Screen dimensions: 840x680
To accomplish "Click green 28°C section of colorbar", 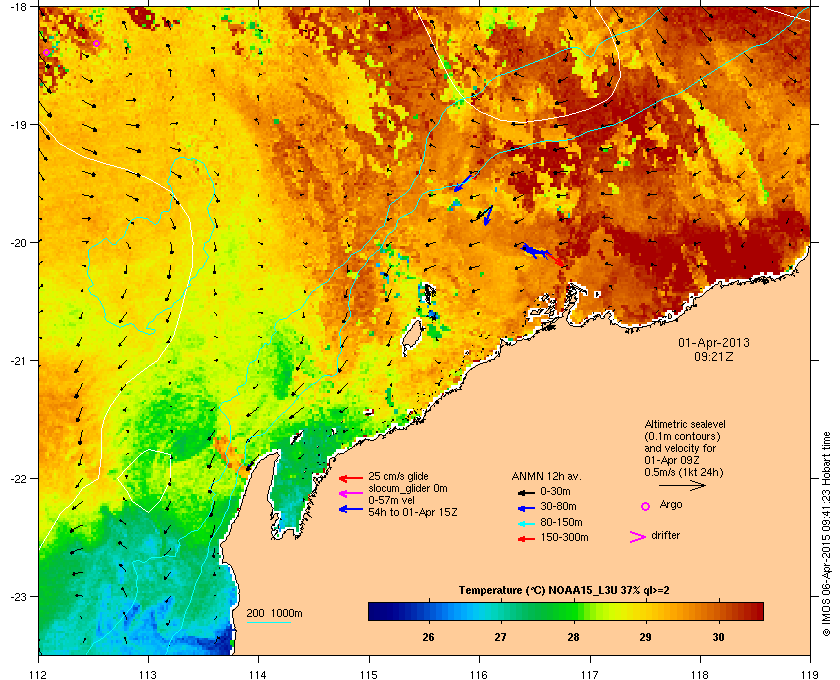I will pyautogui.click(x=573, y=611).
